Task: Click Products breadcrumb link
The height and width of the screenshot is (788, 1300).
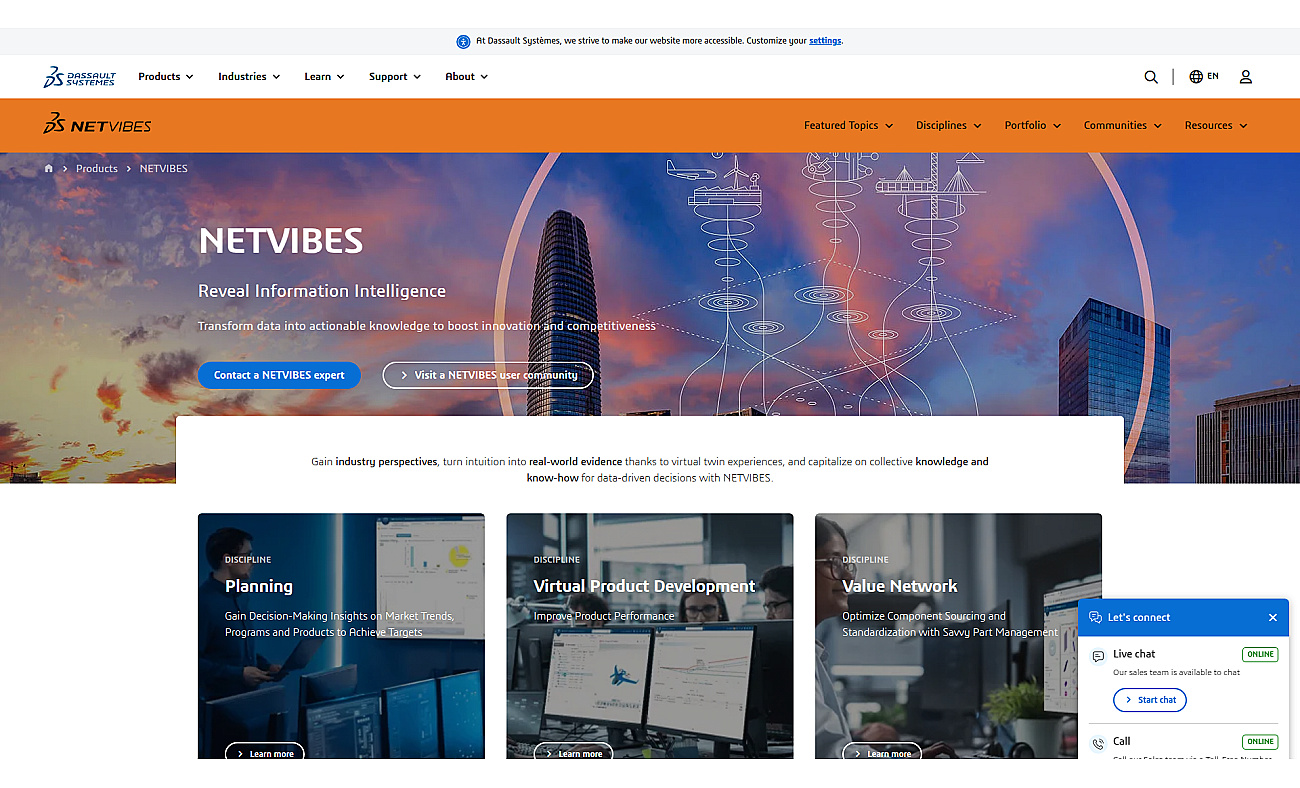Action: coord(97,168)
